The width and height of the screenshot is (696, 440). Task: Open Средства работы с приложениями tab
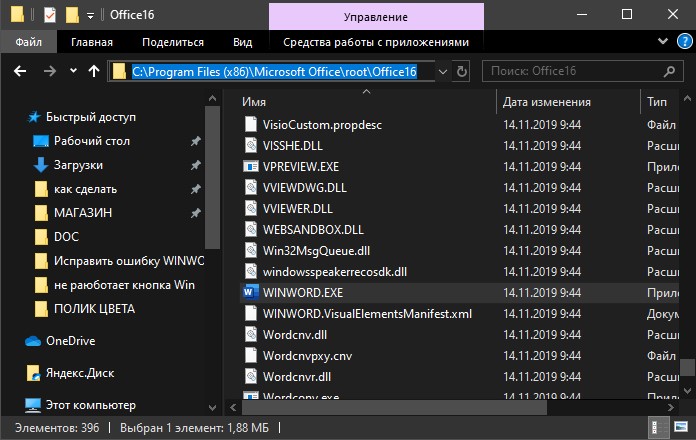376,42
